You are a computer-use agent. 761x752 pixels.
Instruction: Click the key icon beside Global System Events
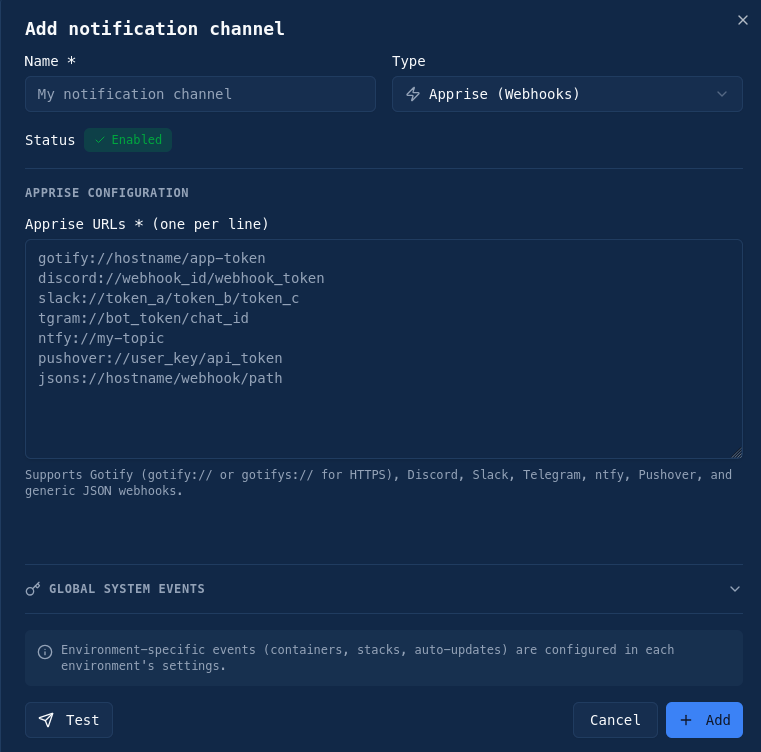point(33,589)
